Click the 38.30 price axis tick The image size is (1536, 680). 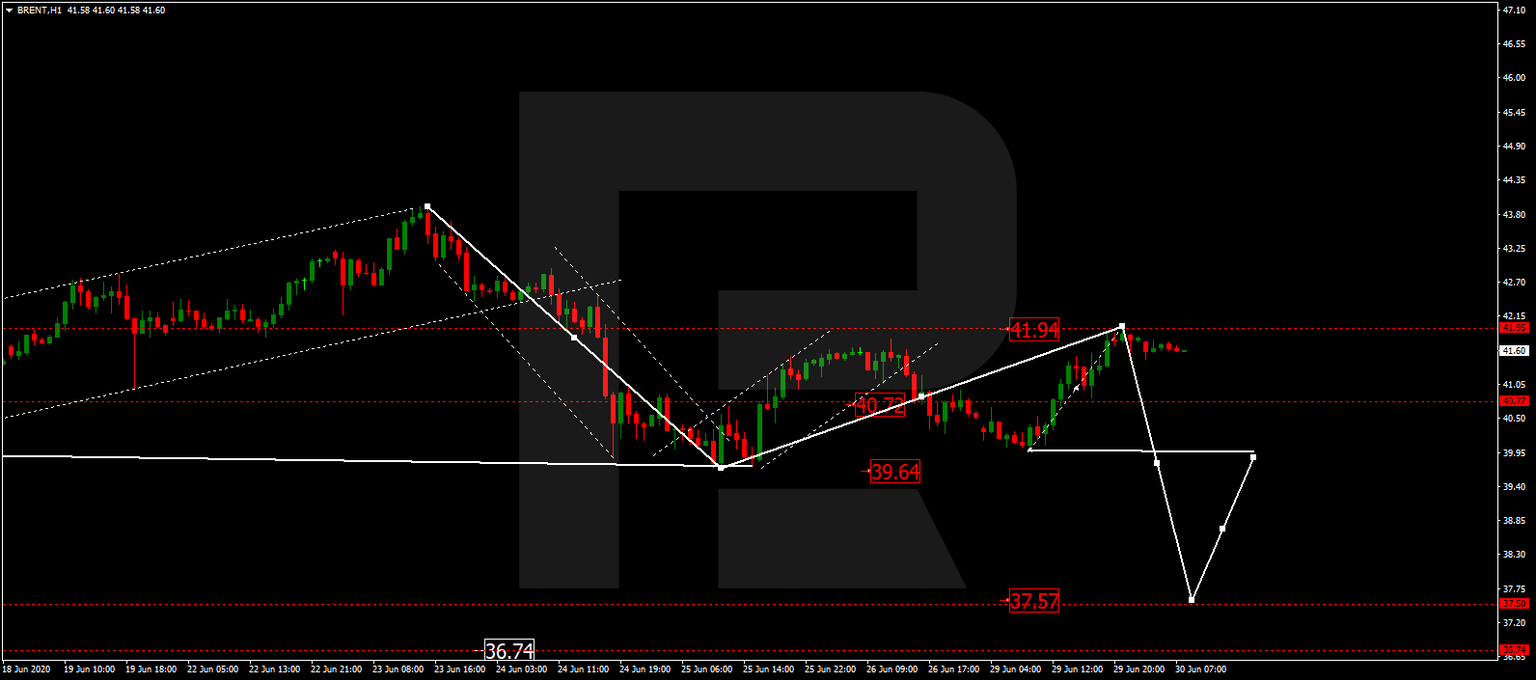(1514, 554)
